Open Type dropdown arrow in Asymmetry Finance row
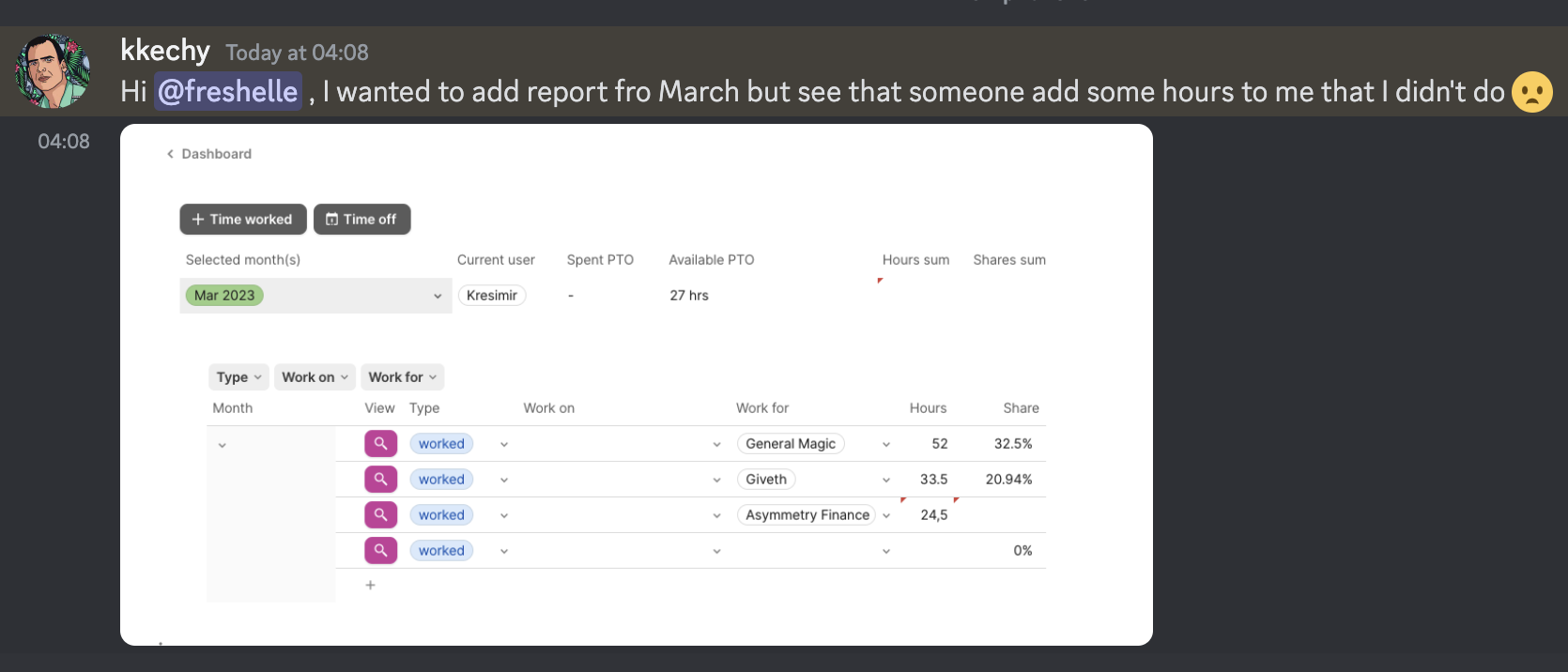 tap(504, 516)
